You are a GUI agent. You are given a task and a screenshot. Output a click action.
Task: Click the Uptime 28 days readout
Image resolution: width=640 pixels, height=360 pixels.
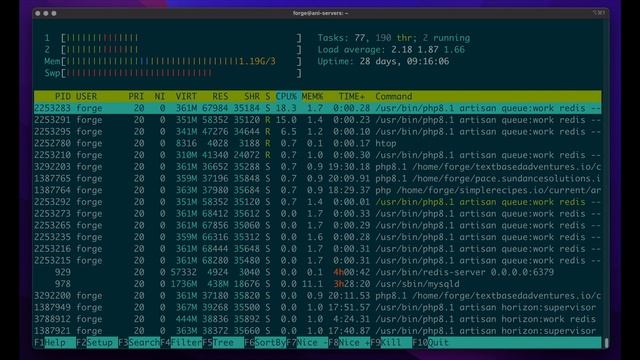click(383, 61)
